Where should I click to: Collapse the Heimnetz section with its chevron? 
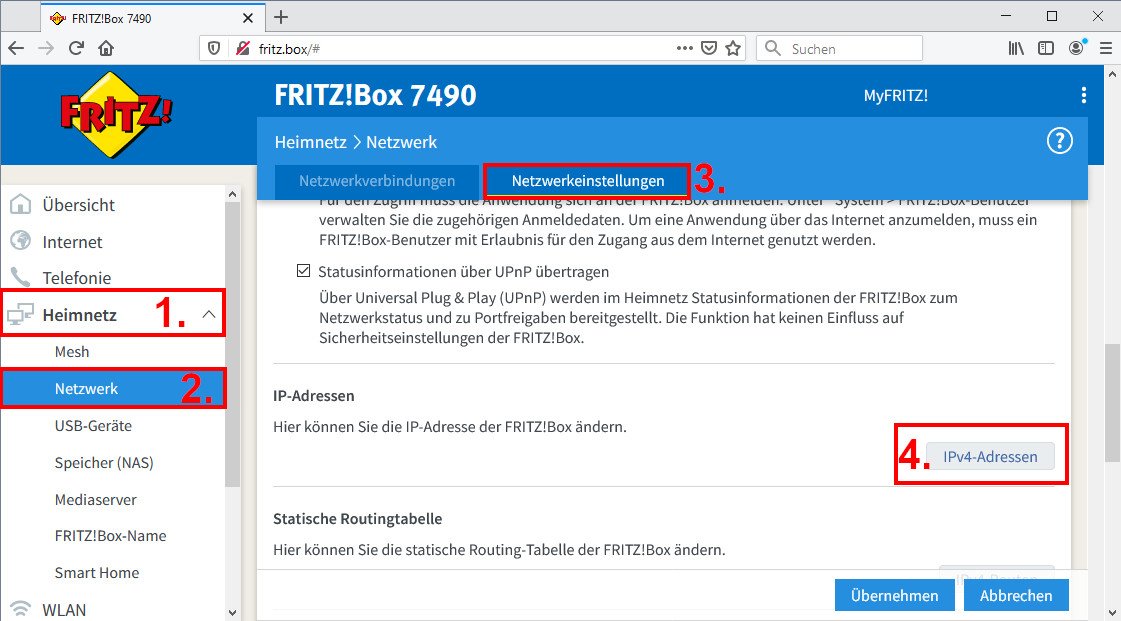pyautogui.click(x=210, y=312)
